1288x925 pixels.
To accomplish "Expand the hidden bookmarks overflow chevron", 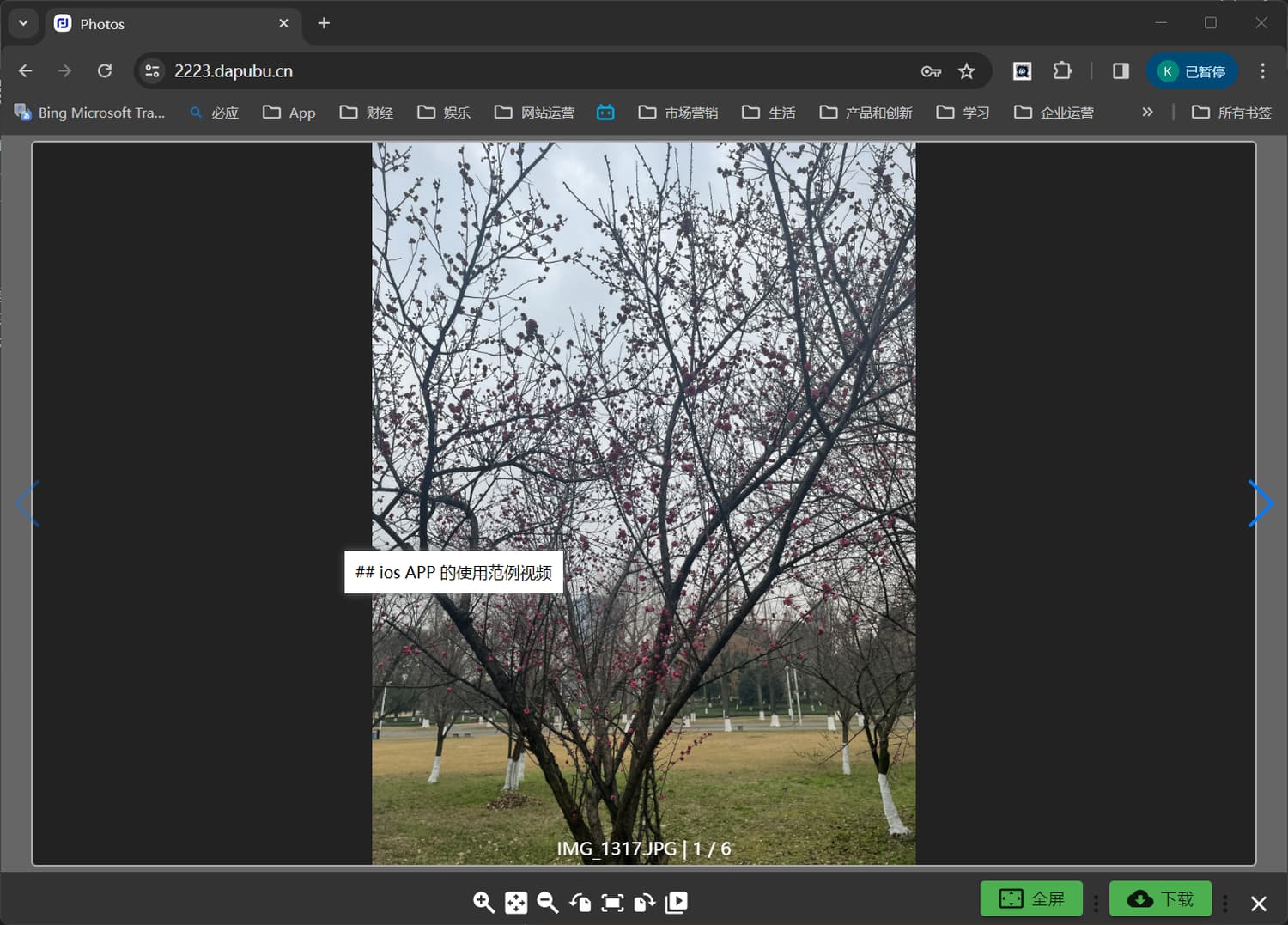I will (1147, 113).
